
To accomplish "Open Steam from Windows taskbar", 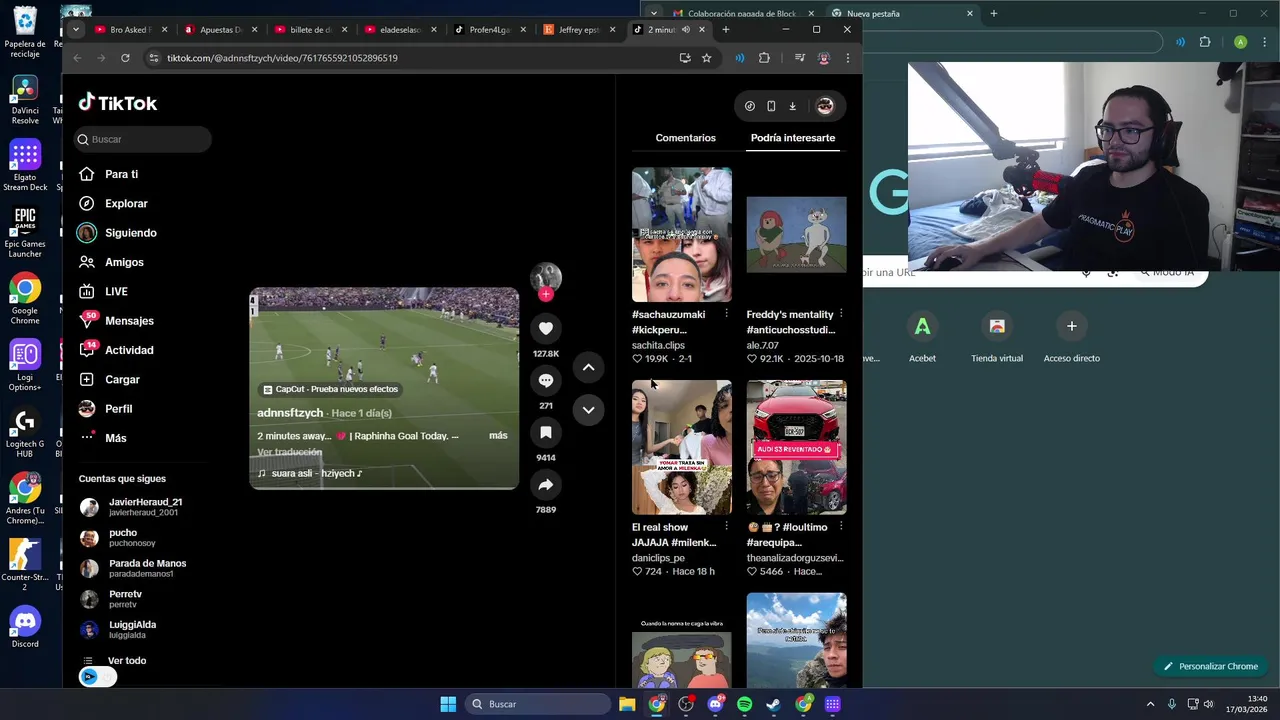I will click(774, 704).
